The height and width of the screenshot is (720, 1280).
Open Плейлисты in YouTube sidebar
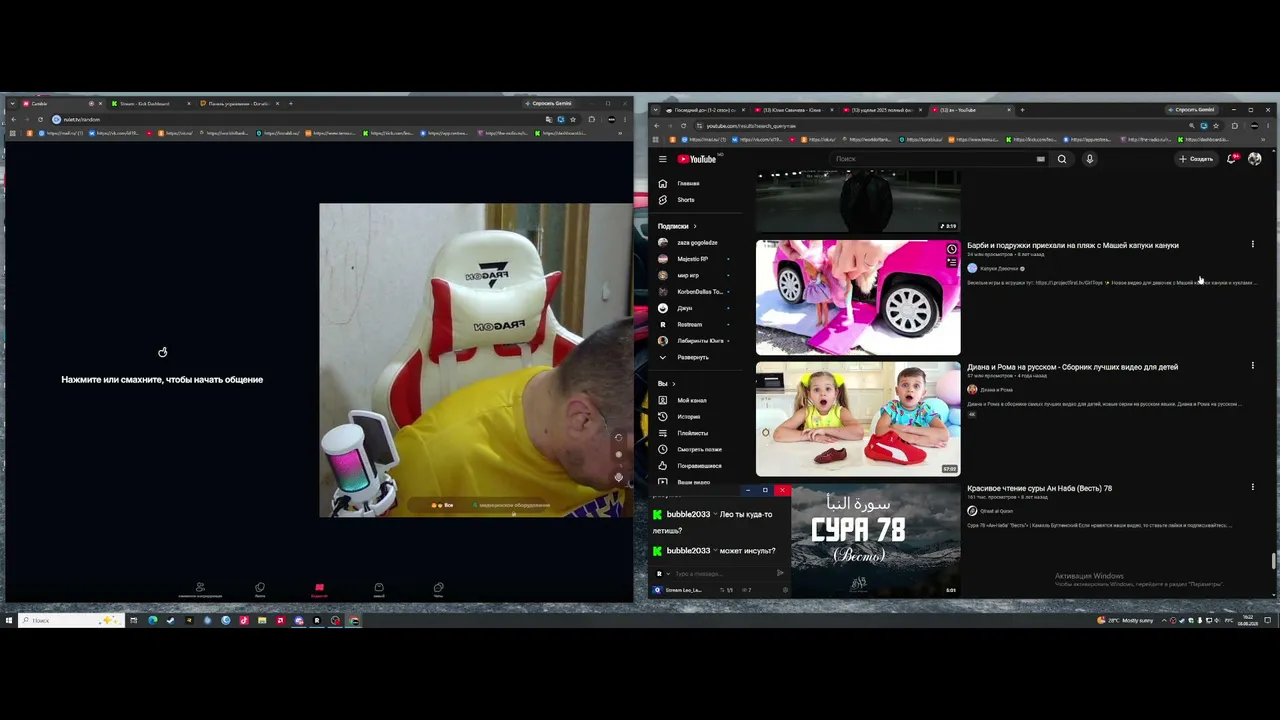click(695, 433)
